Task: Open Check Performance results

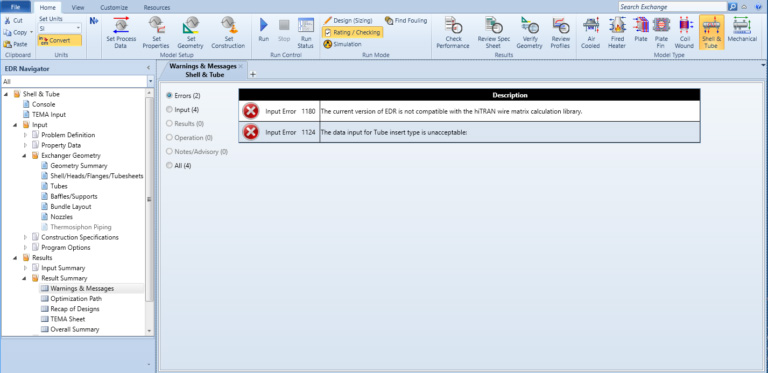Action: click(x=453, y=32)
